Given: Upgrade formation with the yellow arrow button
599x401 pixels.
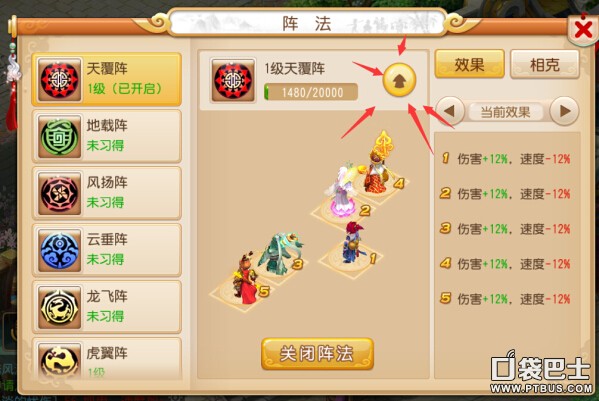Looking at the screenshot, I should (x=399, y=80).
